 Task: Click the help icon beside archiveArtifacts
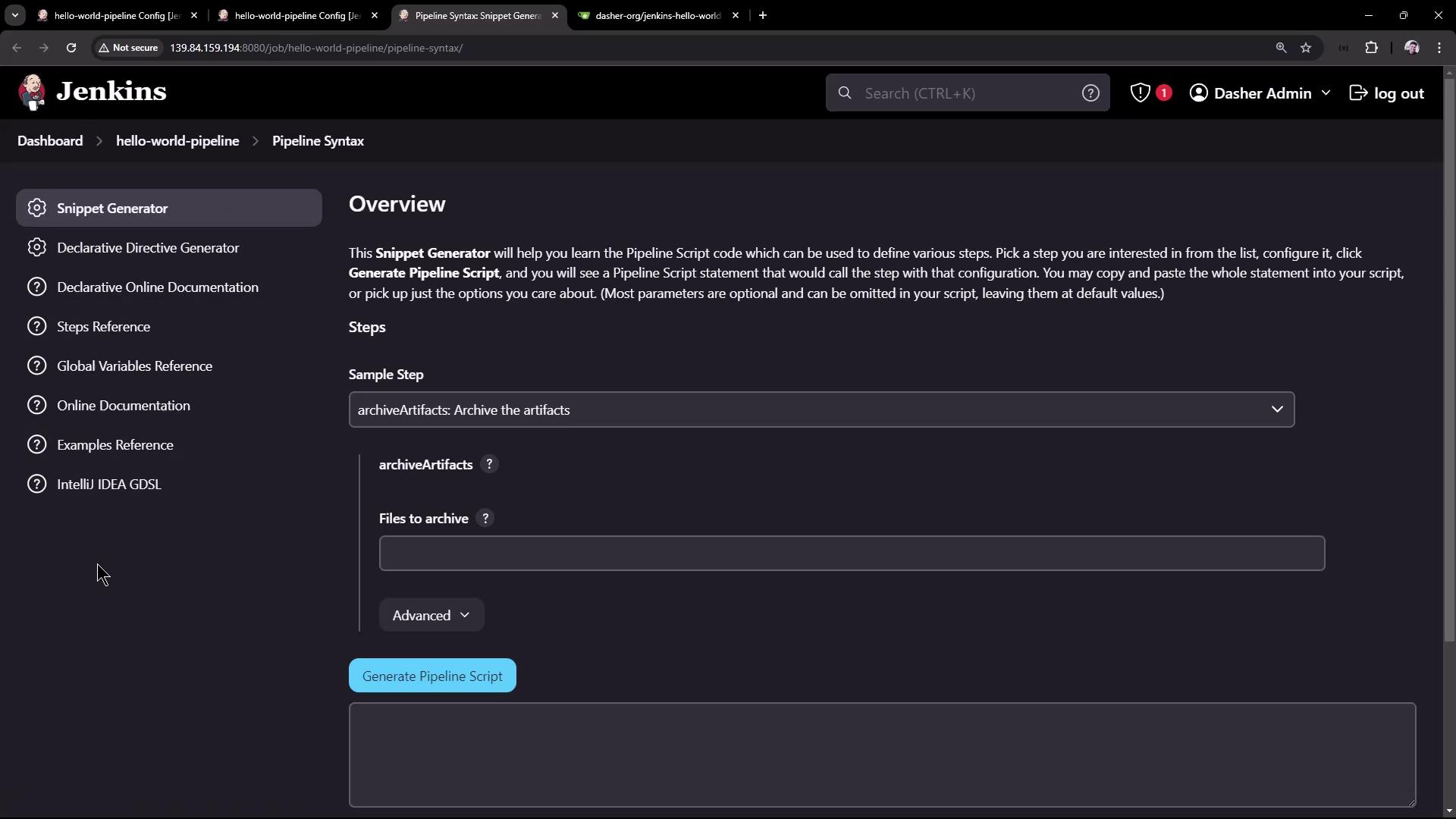[x=489, y=464]
